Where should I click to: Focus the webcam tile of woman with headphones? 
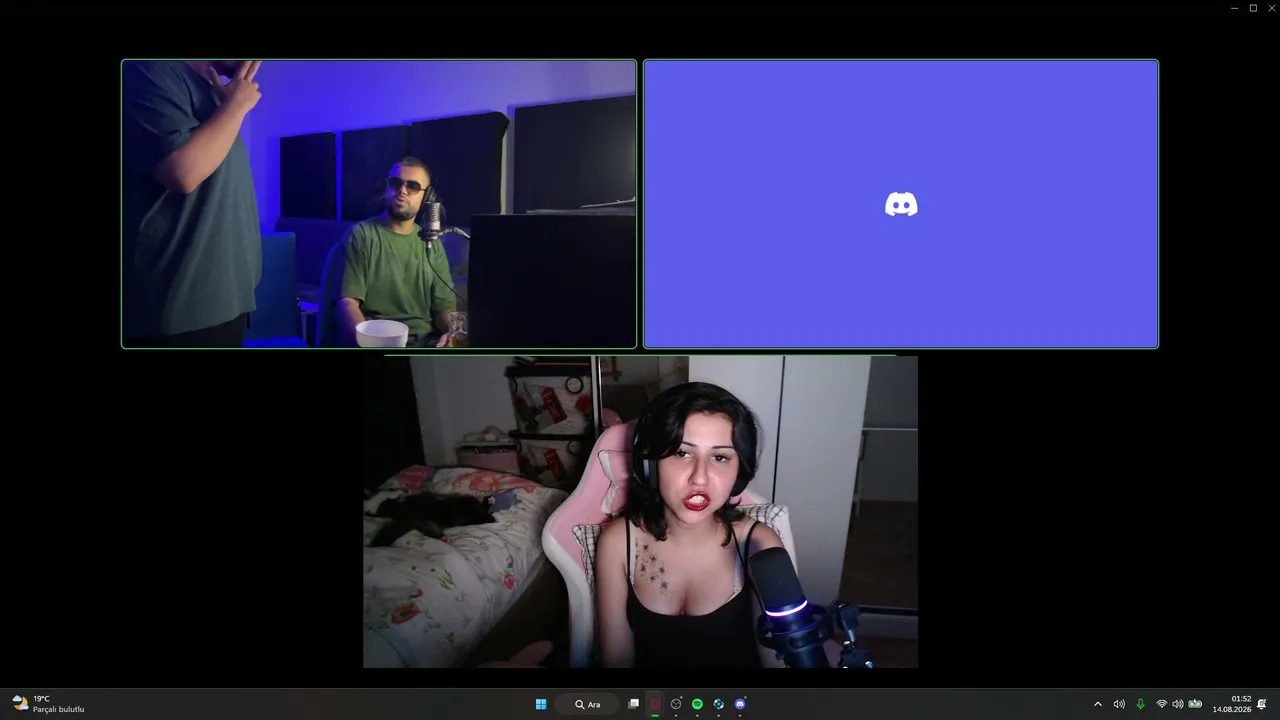tap(640, 512)
